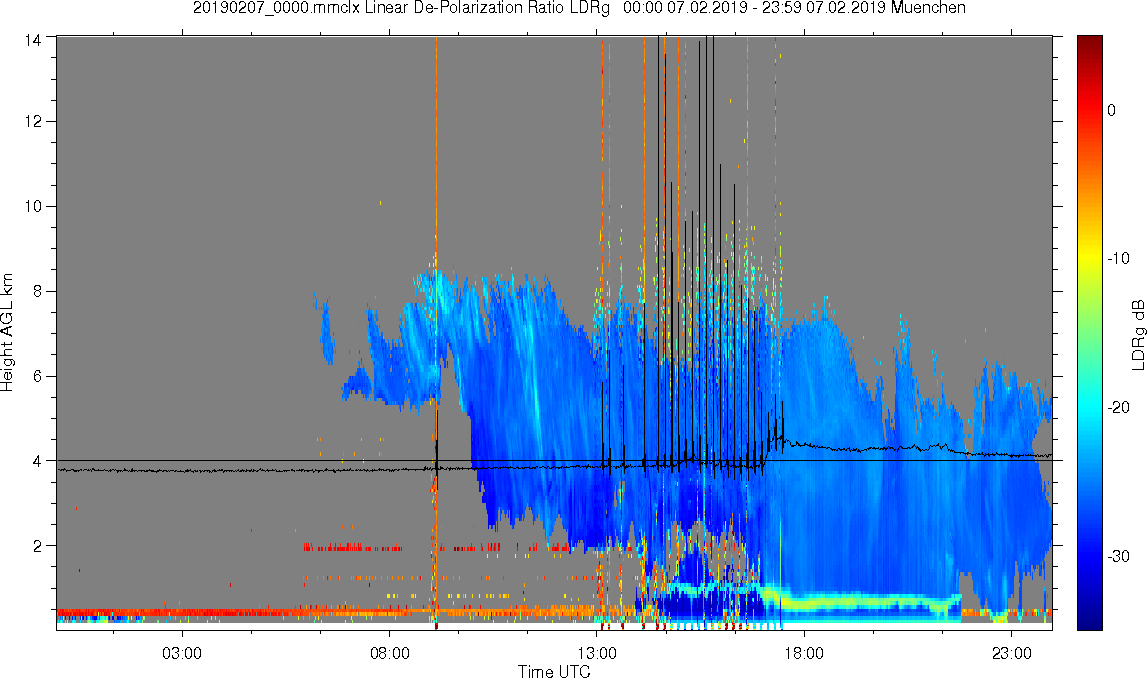The image size is (1147, 678).
Task: Click the colorbar value -30 label
Action: pos(1118,556)
